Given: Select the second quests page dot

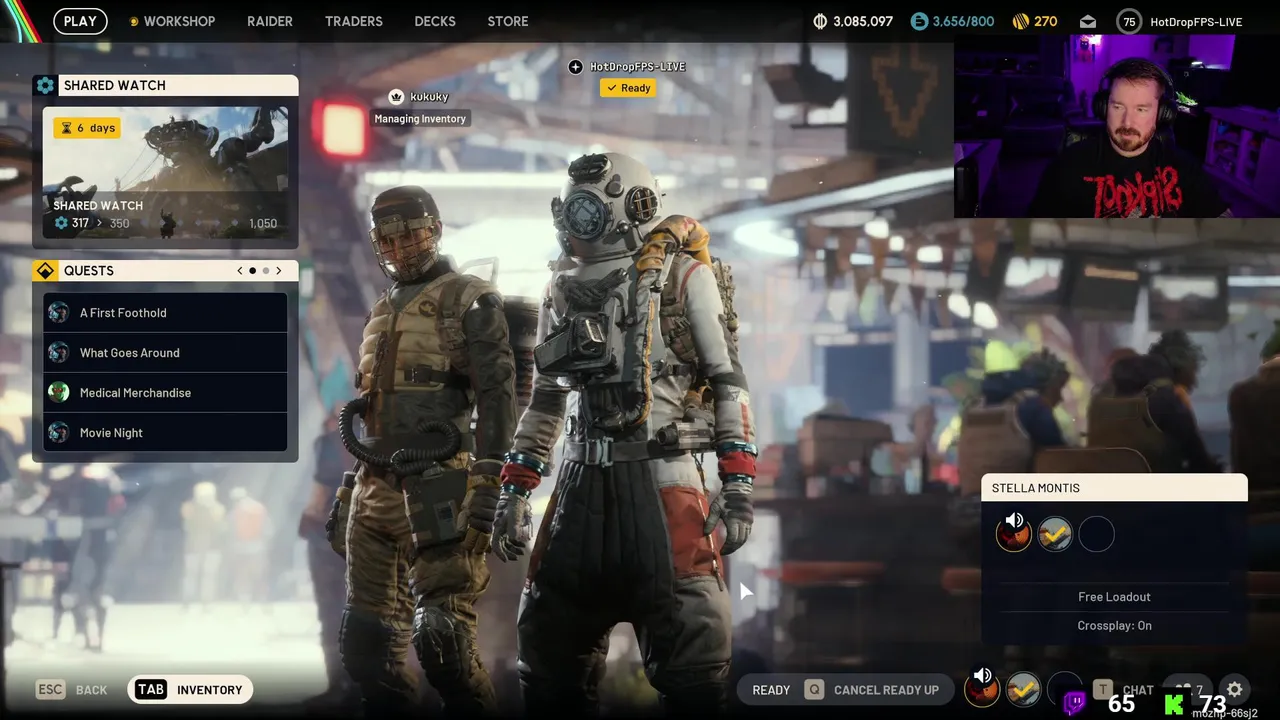Looking at the screenshot, I should click(265, 271).
